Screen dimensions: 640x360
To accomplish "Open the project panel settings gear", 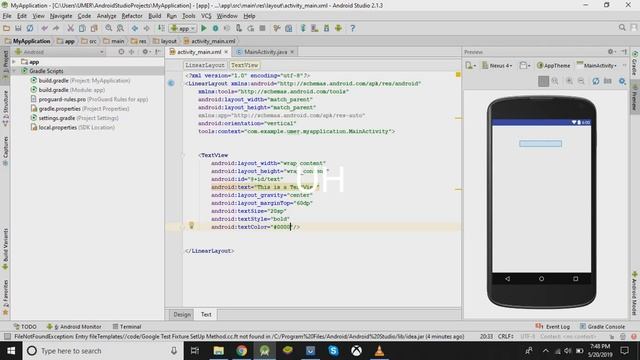I will 145,52.
